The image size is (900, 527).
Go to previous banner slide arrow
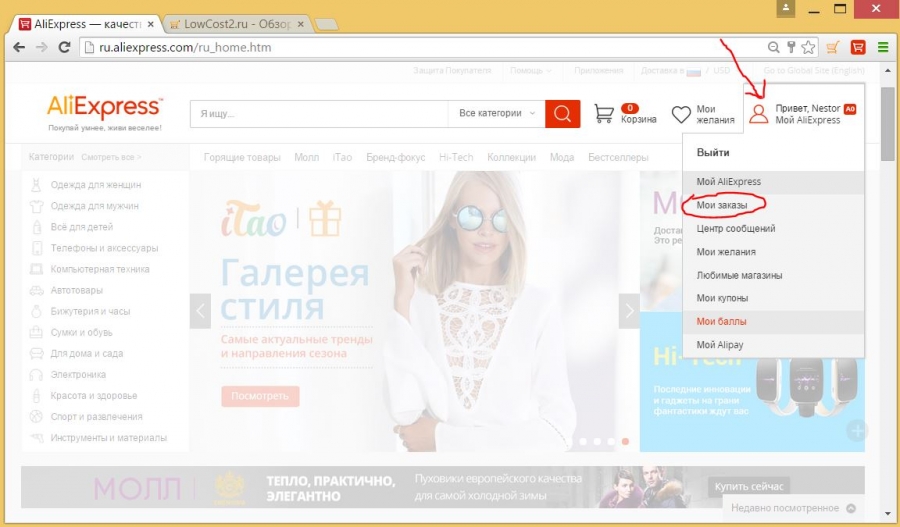click(x=200, y=311)
